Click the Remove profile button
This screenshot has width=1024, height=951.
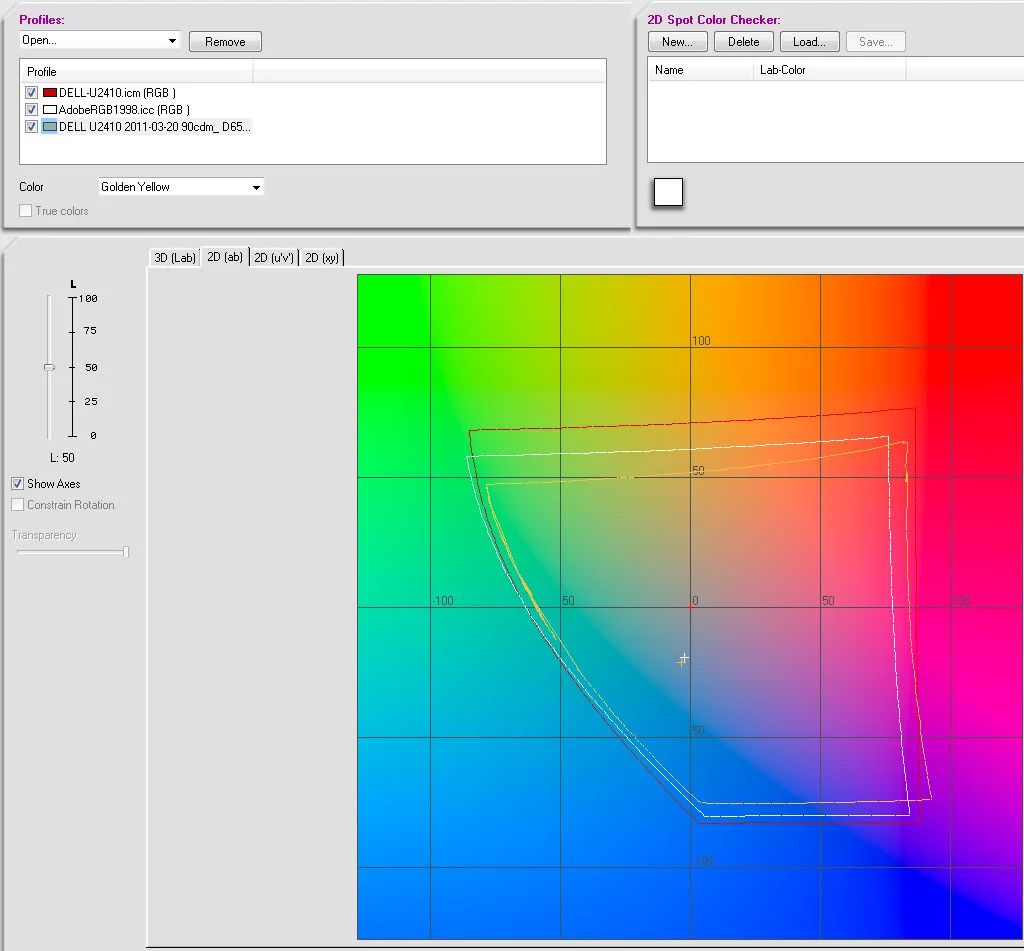[x=225, y=42]
